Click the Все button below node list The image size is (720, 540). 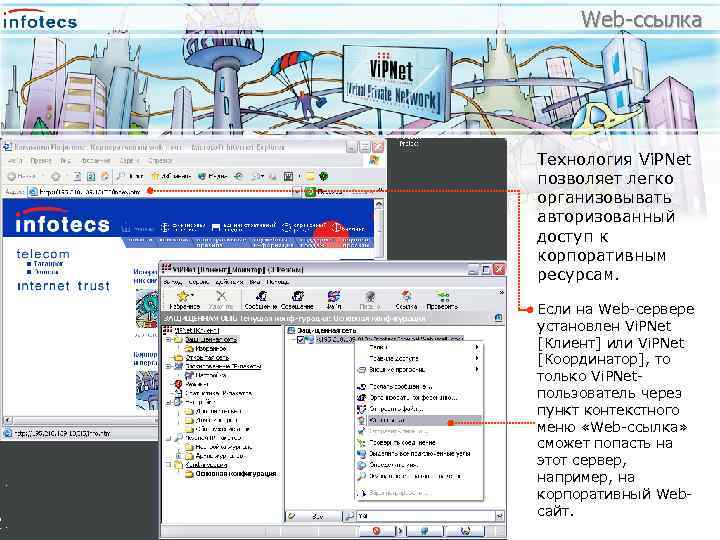(x=314, y=516)
